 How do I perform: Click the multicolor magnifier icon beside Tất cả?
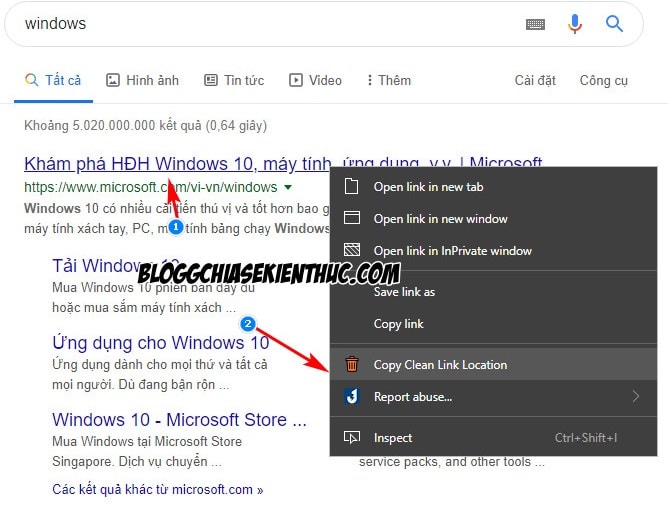tap(32, 80)
